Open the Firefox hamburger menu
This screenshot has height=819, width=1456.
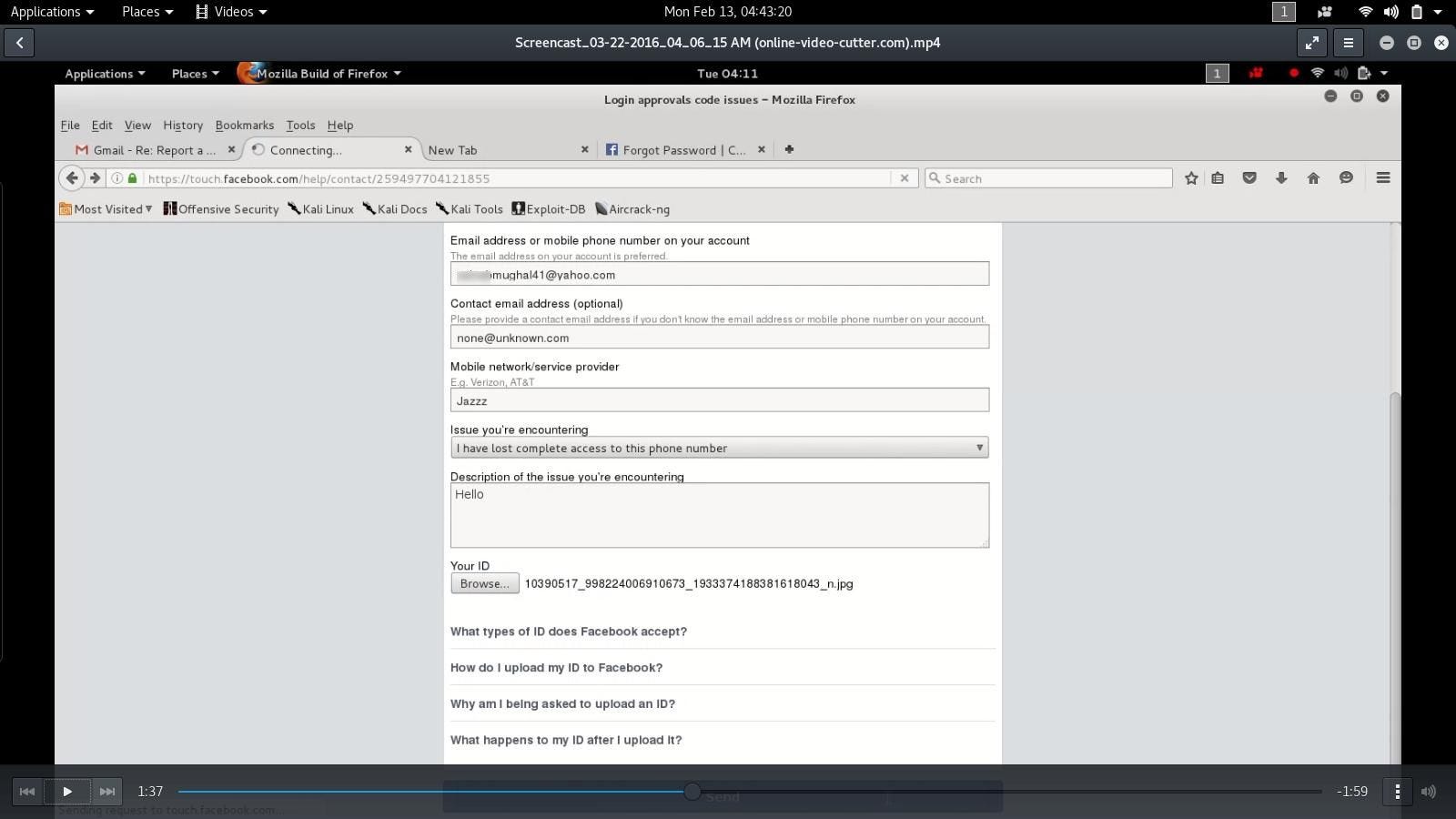pos(1383,178)
